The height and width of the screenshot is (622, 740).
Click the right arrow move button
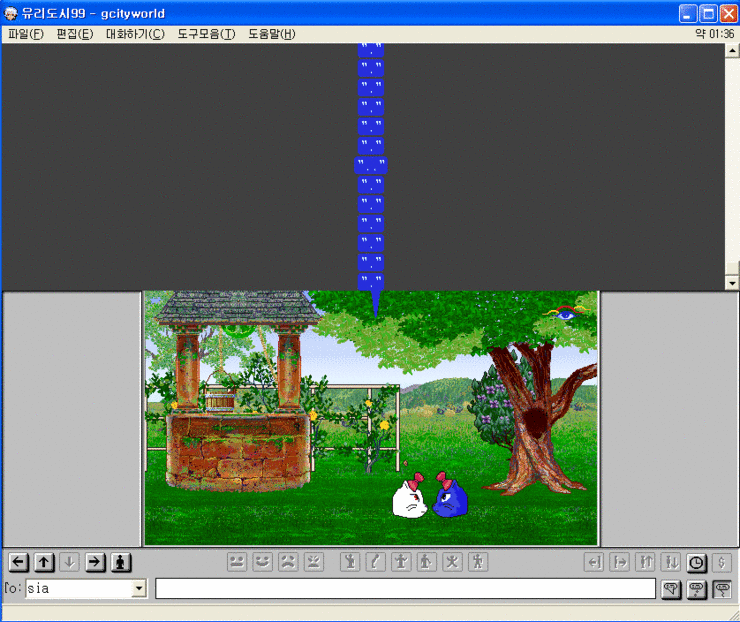pyautogui.click(x=95, y=562)
